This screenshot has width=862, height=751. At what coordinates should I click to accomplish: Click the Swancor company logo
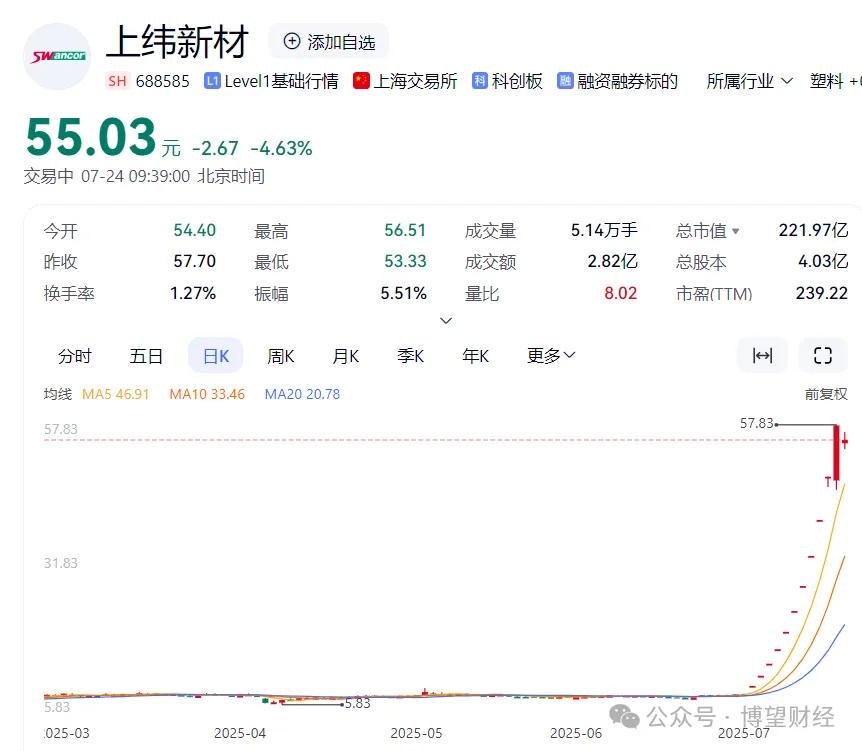[57, 56]
